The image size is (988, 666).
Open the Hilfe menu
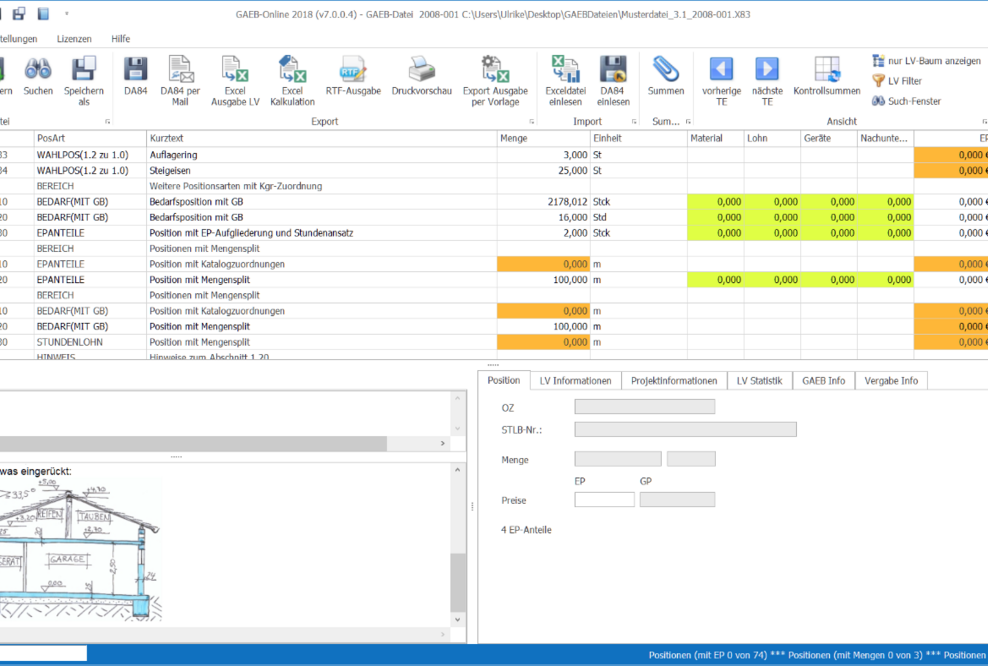click(120, 38)
